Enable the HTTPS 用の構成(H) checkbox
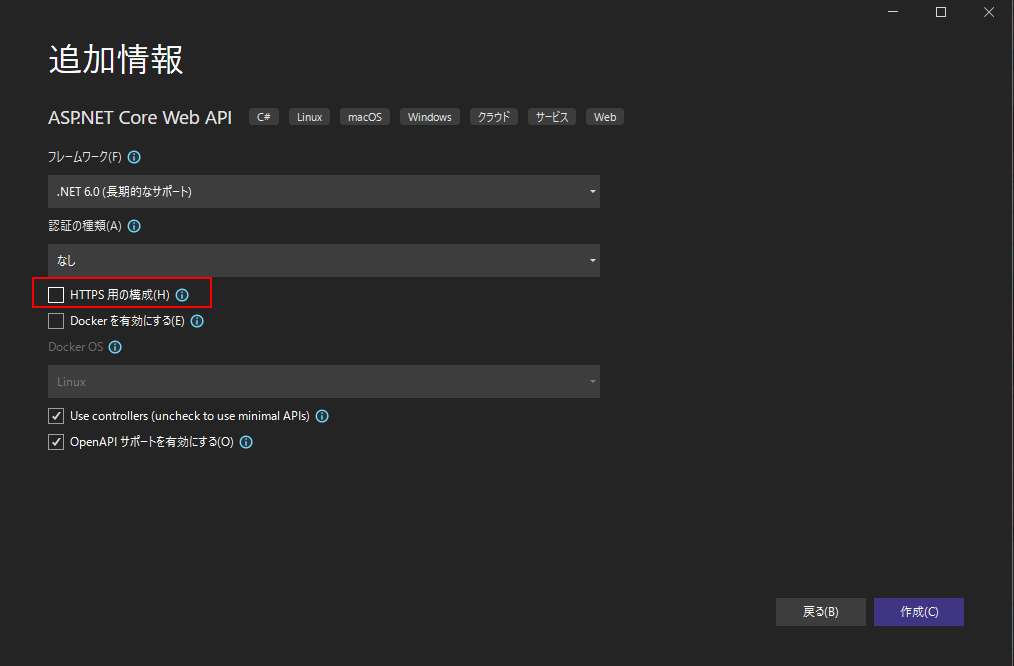This screenshot has width=1014, height=666. [56, 295]
